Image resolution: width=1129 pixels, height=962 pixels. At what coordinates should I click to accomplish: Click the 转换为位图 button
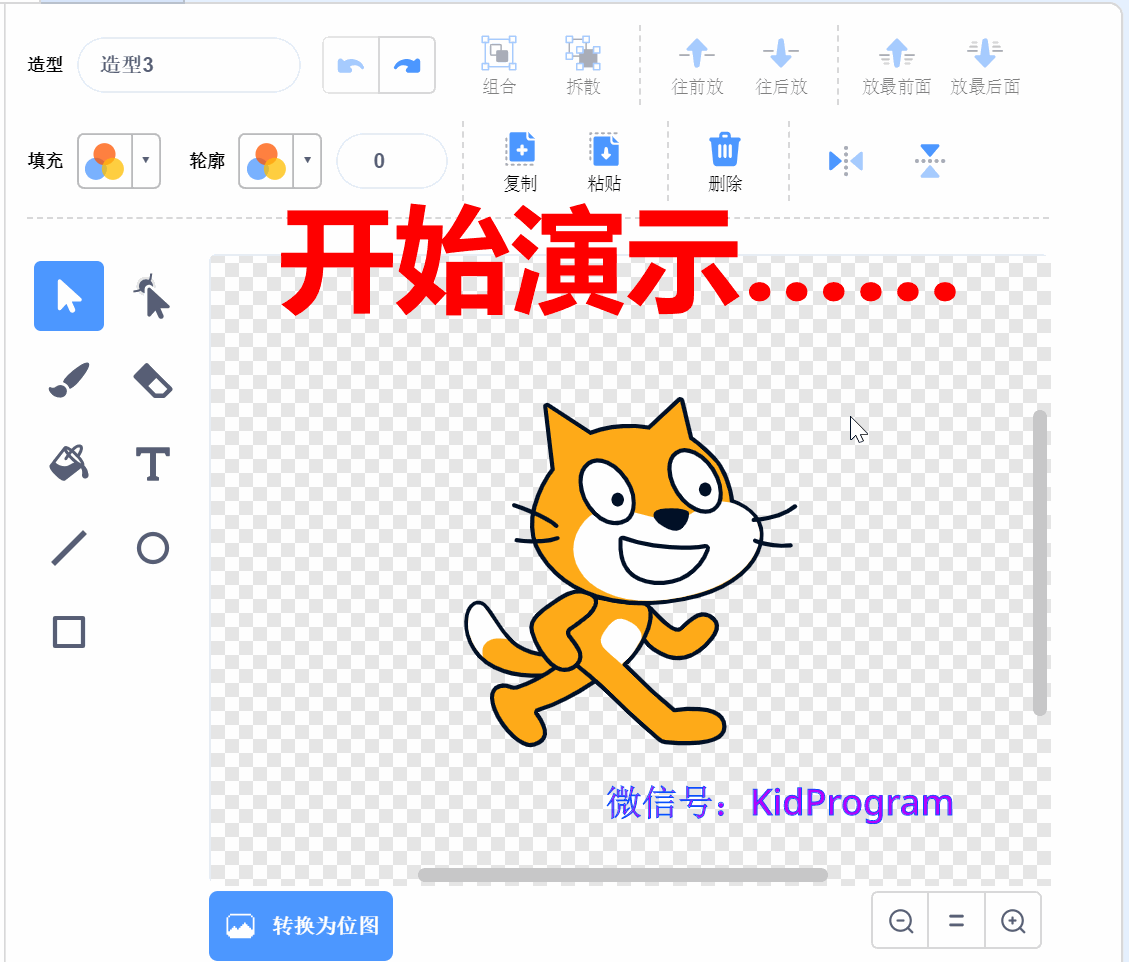[x=301, y=925]
